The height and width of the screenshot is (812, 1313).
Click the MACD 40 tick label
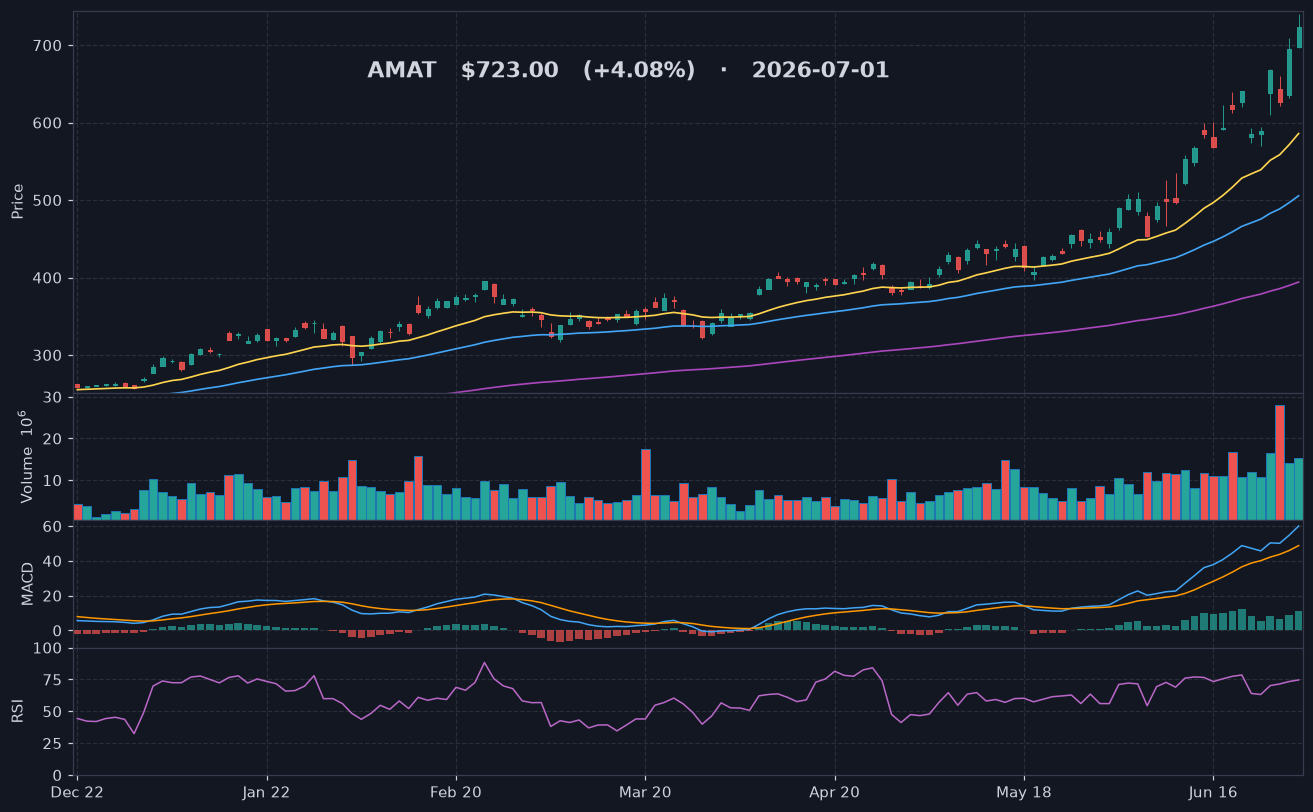click(x=54, y=562)
